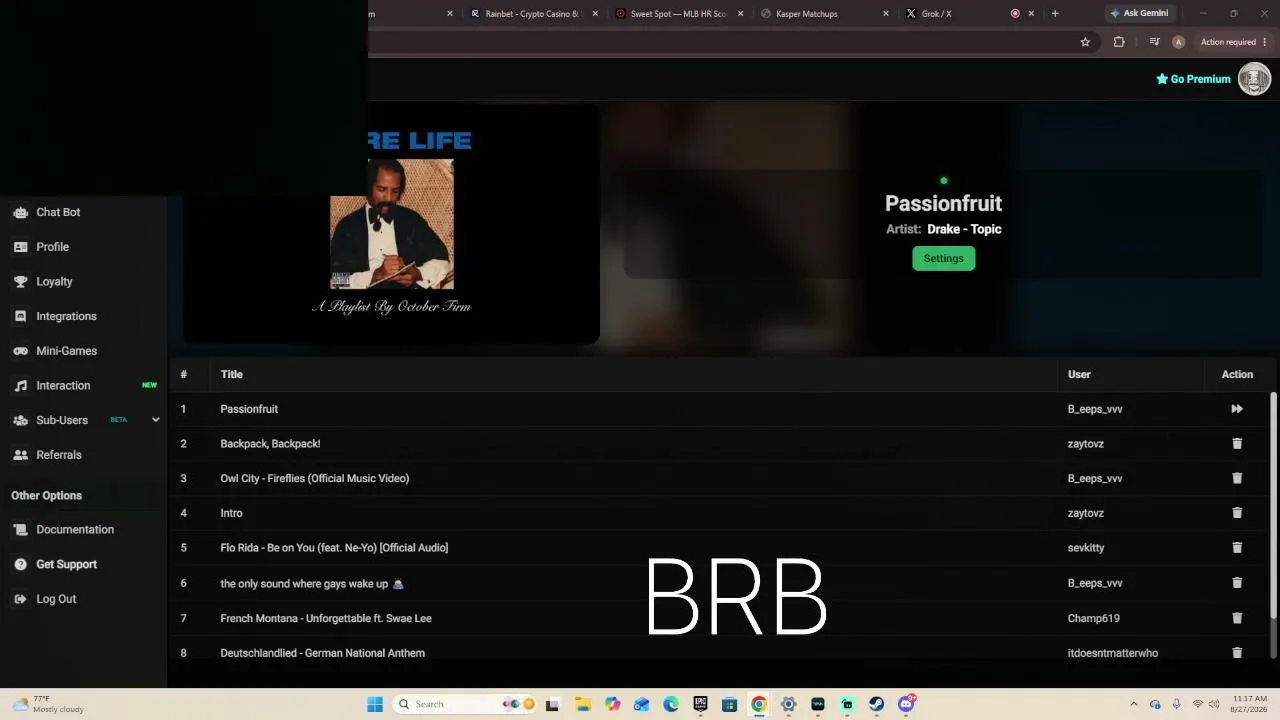Open Steam from the taskbar

(876, 704)
